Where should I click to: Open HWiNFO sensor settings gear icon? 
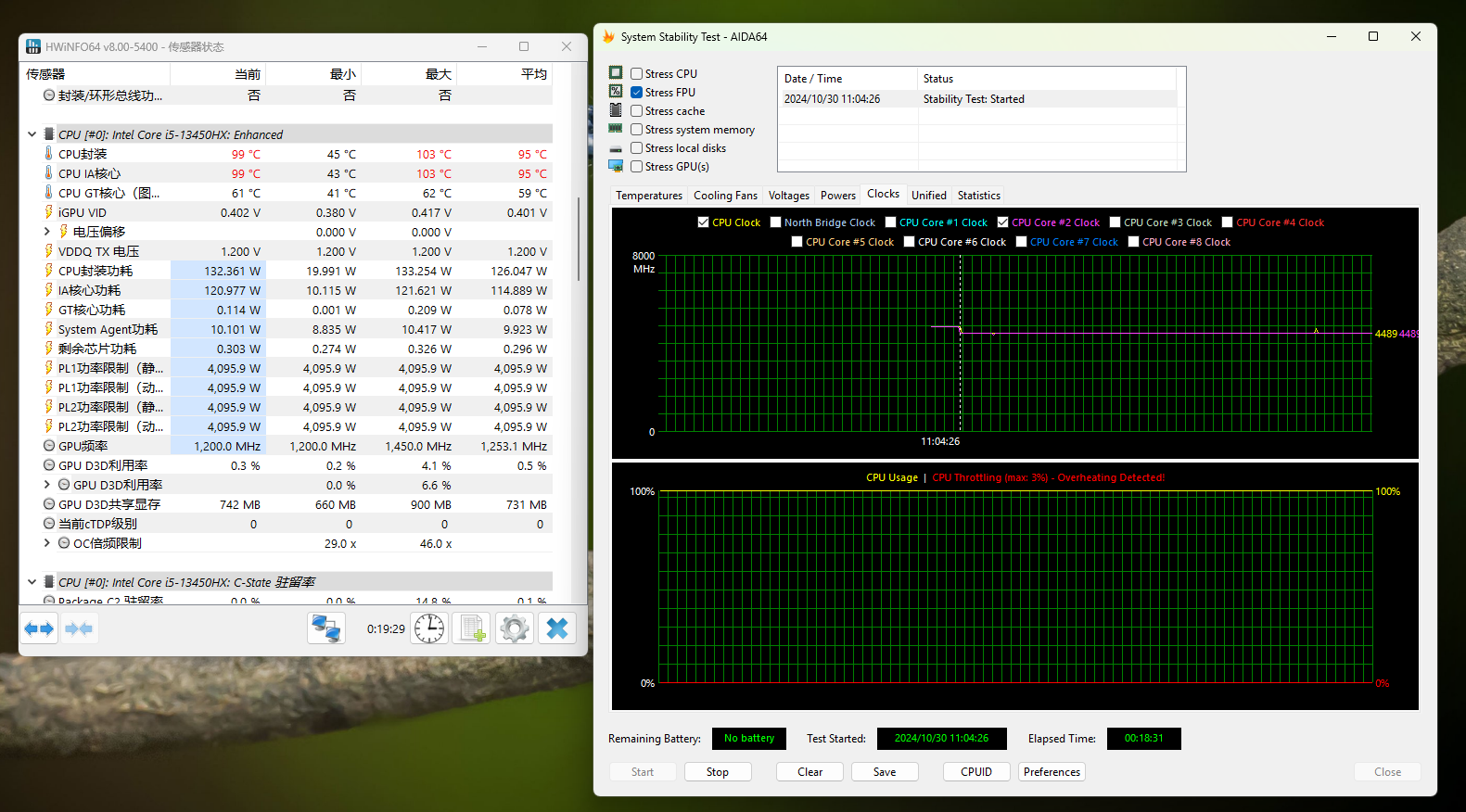click(514, 628)
